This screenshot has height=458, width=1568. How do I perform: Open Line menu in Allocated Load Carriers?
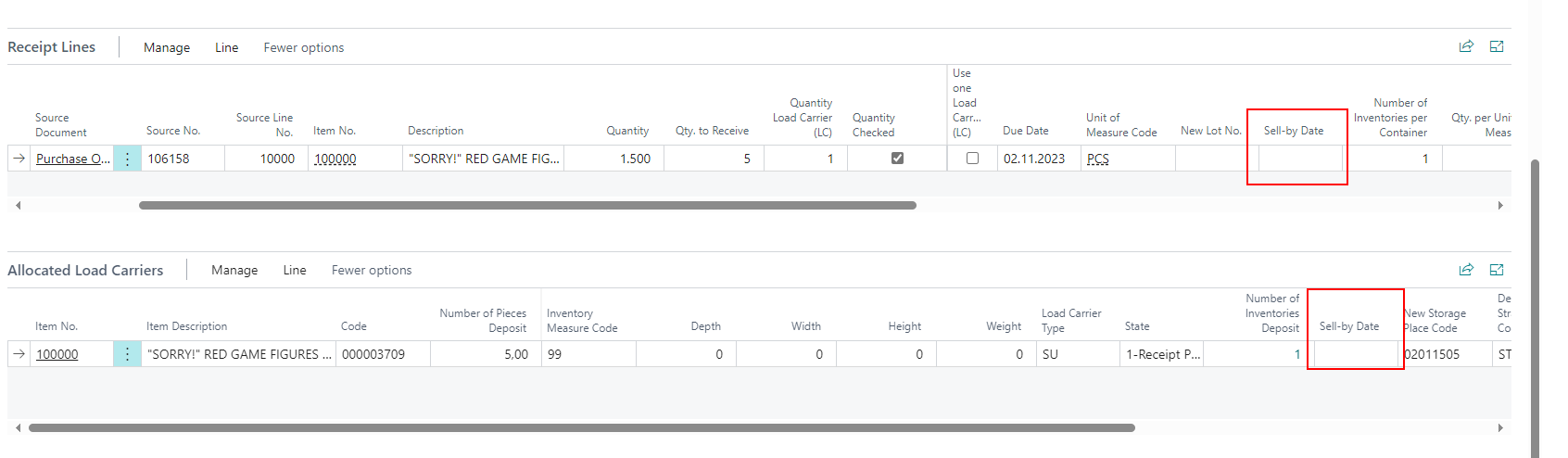295,270
